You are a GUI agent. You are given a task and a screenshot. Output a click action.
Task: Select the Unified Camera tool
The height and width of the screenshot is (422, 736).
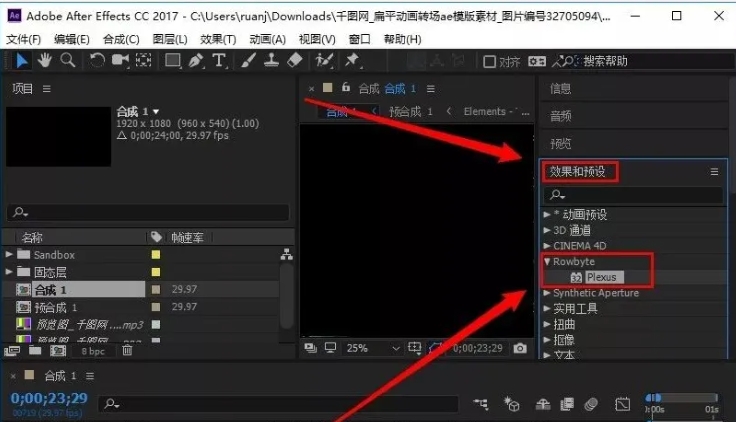(x=120, y=61)
